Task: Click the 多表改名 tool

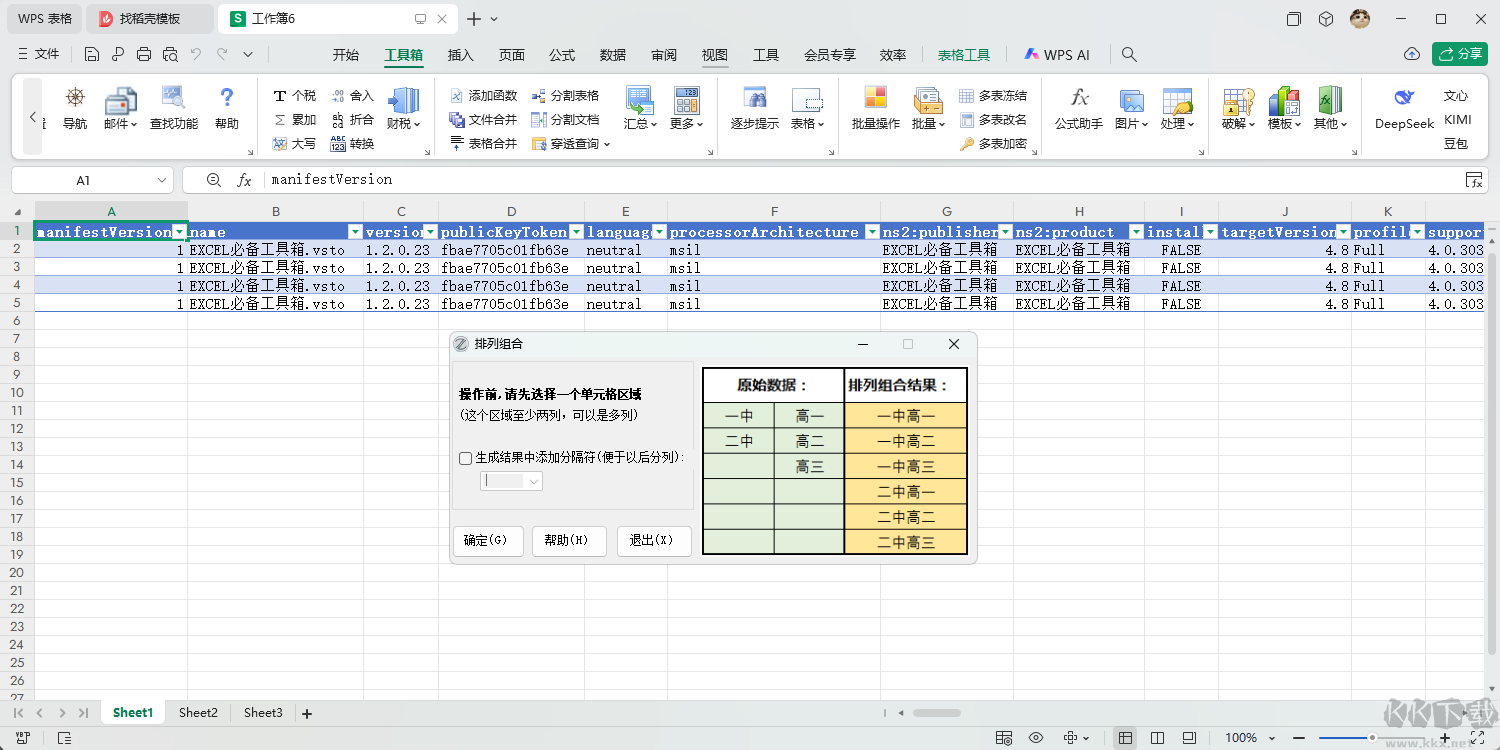Action: point(993,120)
